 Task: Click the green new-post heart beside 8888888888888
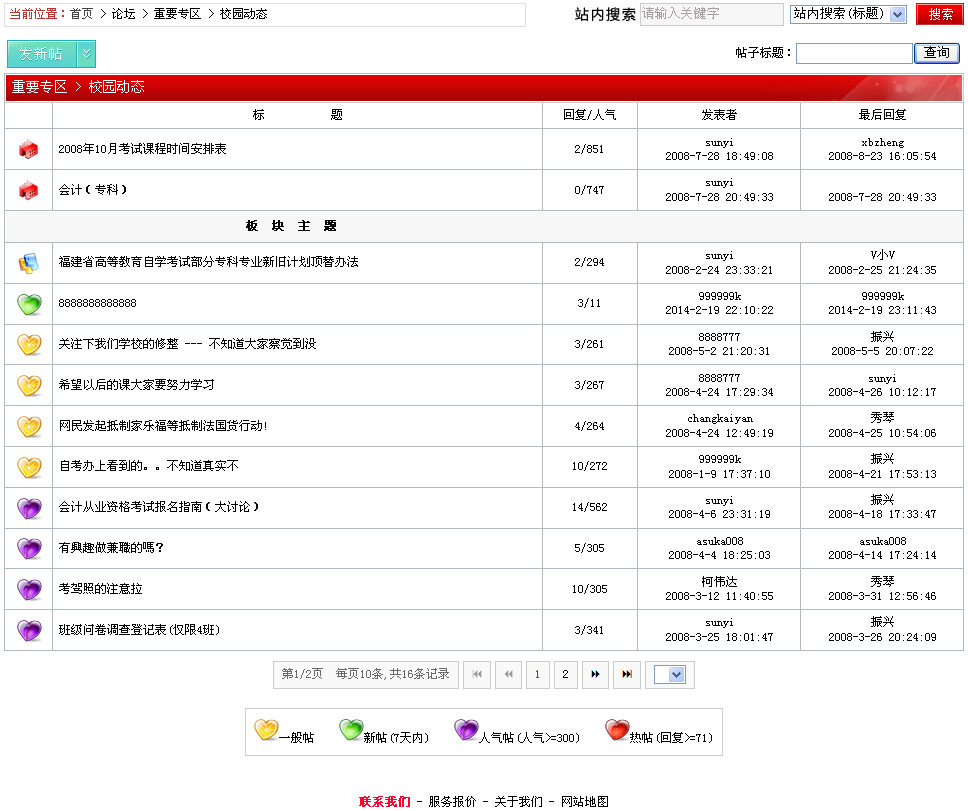[x=28, y=303]
